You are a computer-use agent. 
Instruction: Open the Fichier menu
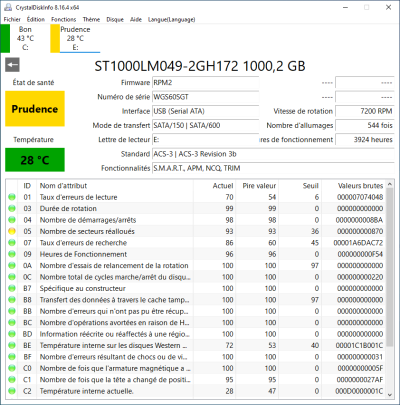coord(12,19)
